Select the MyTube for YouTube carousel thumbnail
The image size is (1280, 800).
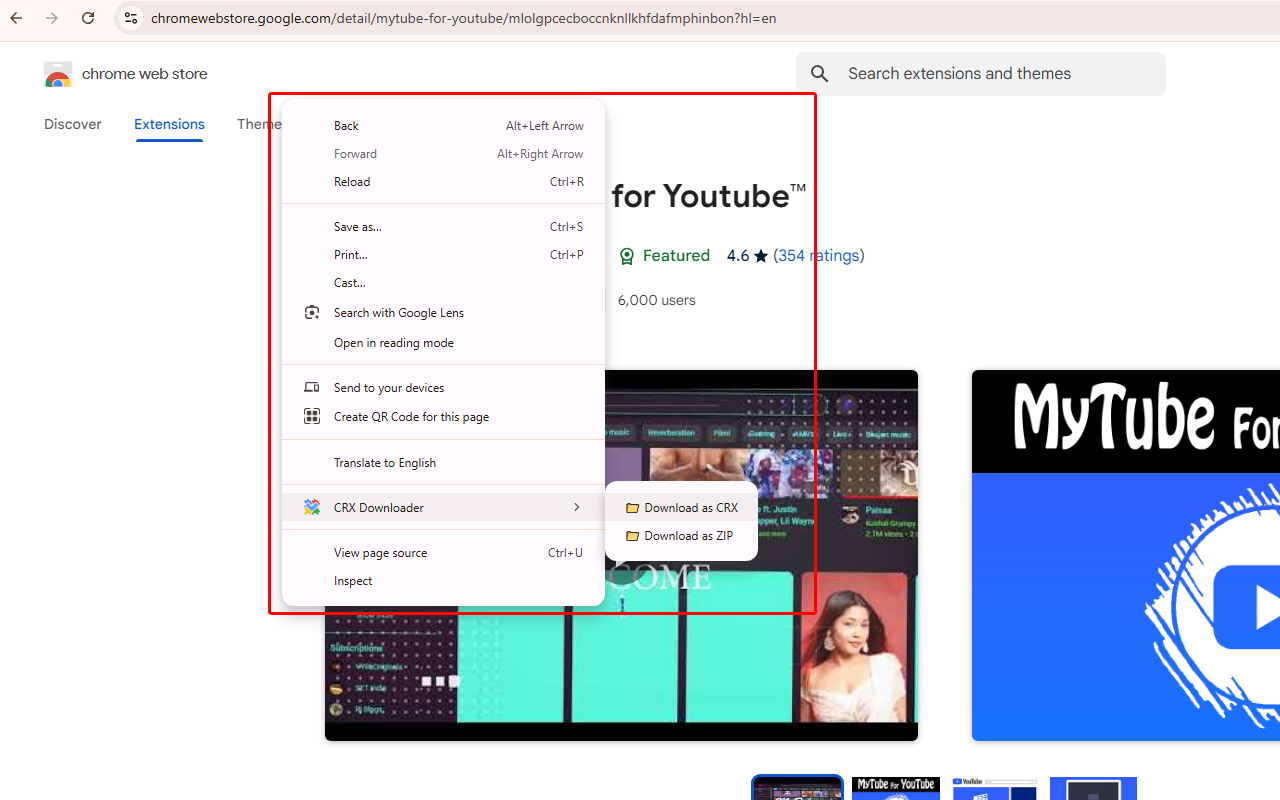click(895, 788)
